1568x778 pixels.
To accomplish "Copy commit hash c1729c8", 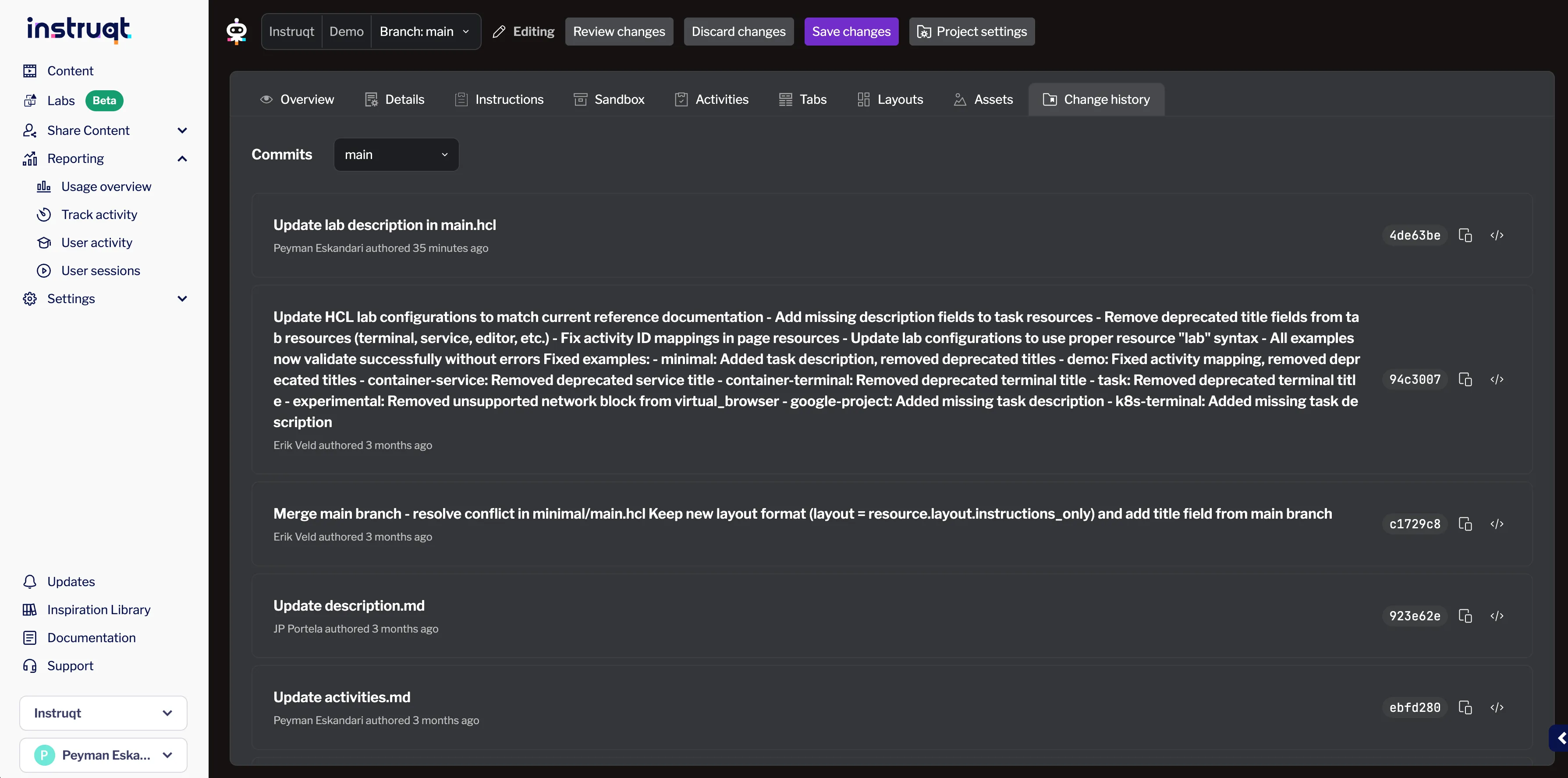I will 1465,524.
